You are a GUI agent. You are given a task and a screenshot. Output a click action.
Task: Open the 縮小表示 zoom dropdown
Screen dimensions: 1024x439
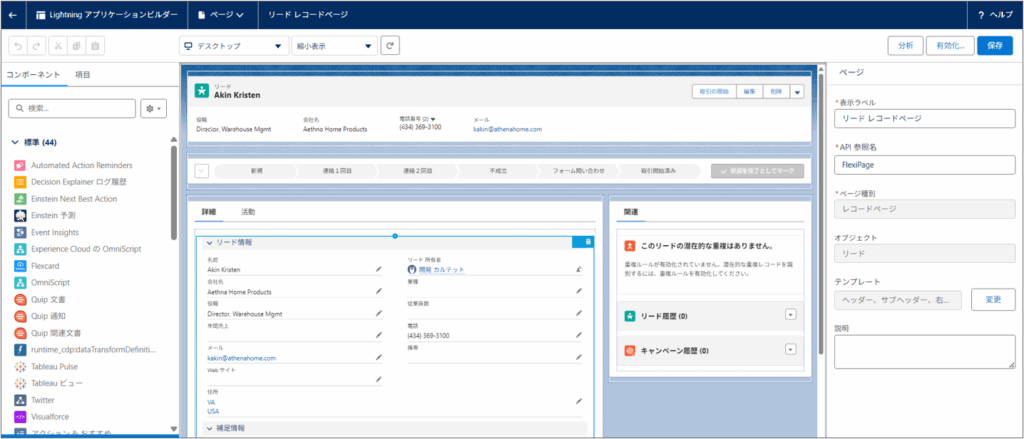(x=334, y=46)
